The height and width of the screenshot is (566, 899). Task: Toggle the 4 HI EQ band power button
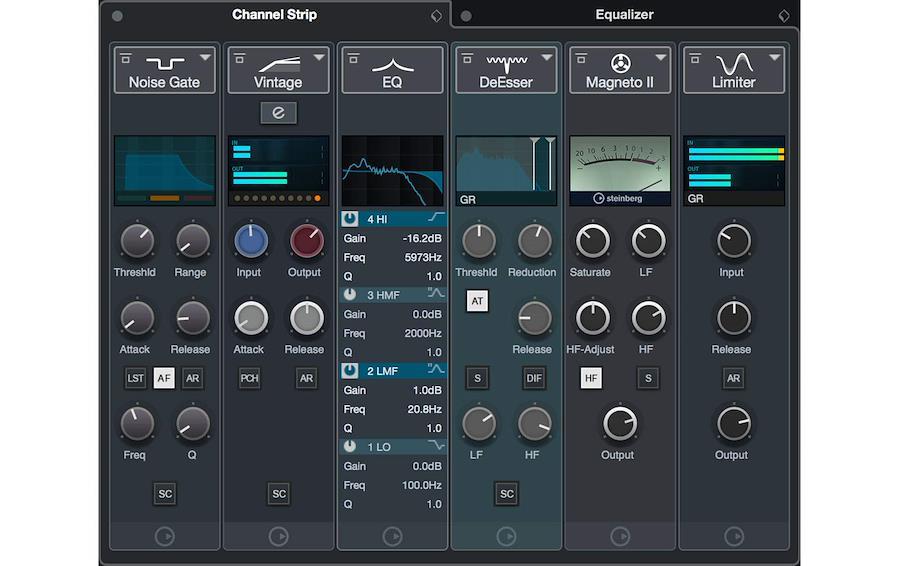[351, 218]
